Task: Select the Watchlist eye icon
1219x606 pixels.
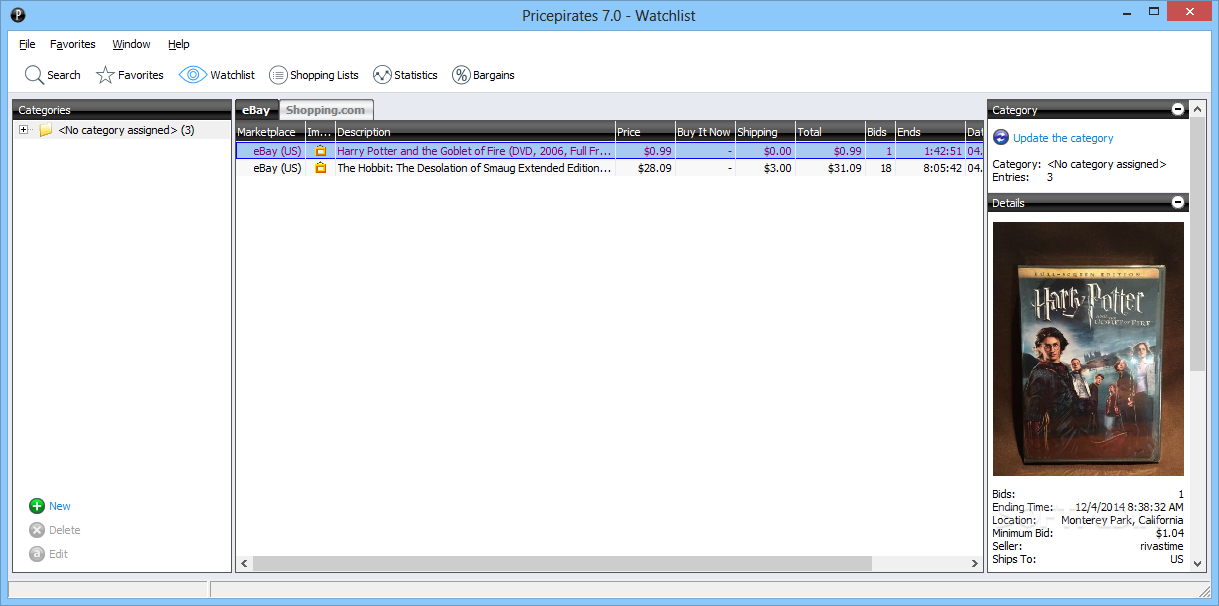Action: [x=193, y=75]
